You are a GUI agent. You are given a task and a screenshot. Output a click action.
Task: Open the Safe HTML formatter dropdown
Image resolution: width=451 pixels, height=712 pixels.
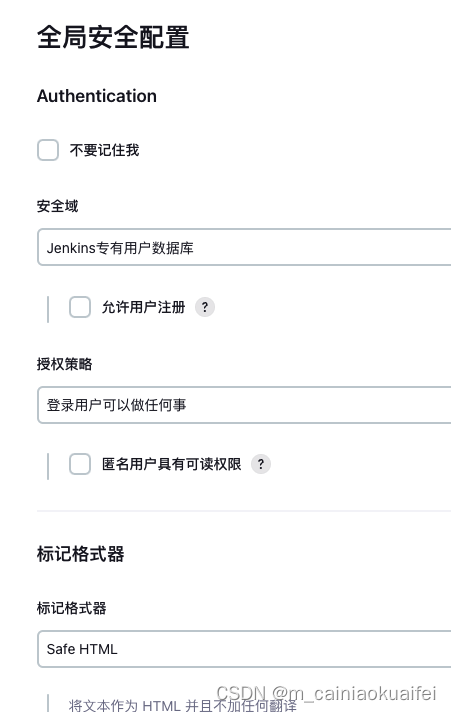click(244, 649)
